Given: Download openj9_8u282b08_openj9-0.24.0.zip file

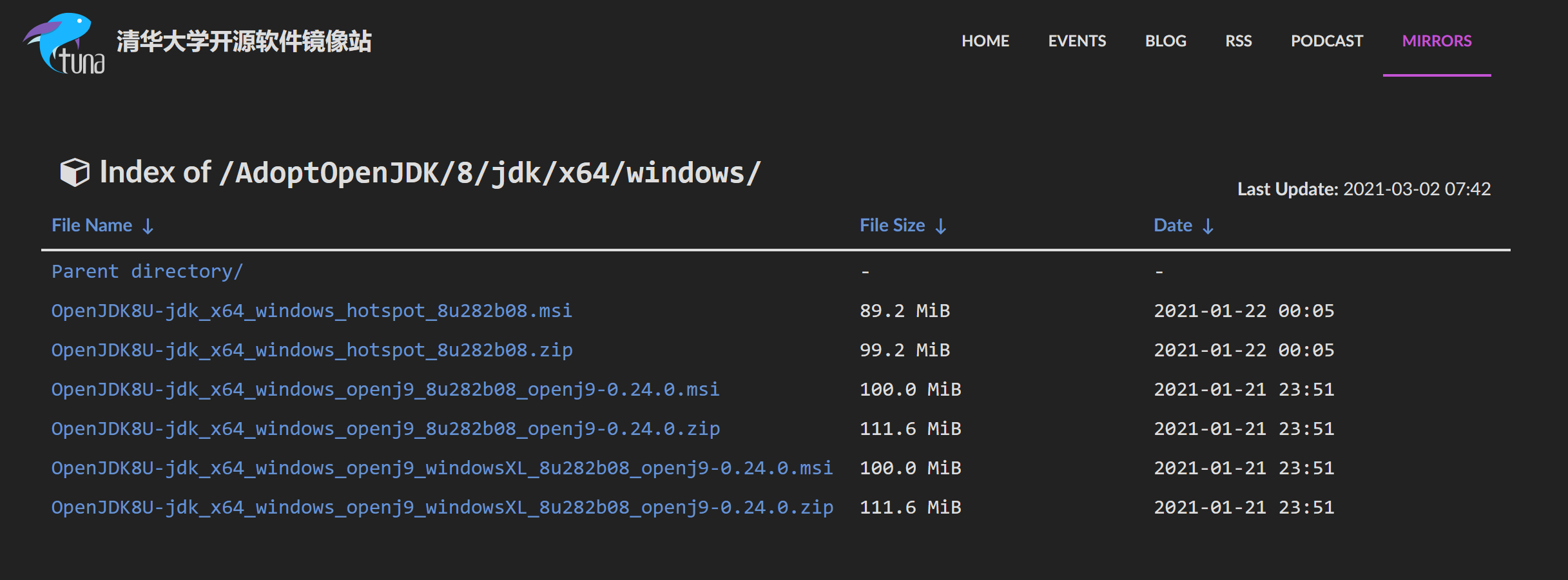Looking at the screenshot, I should (x=385, y=429).
